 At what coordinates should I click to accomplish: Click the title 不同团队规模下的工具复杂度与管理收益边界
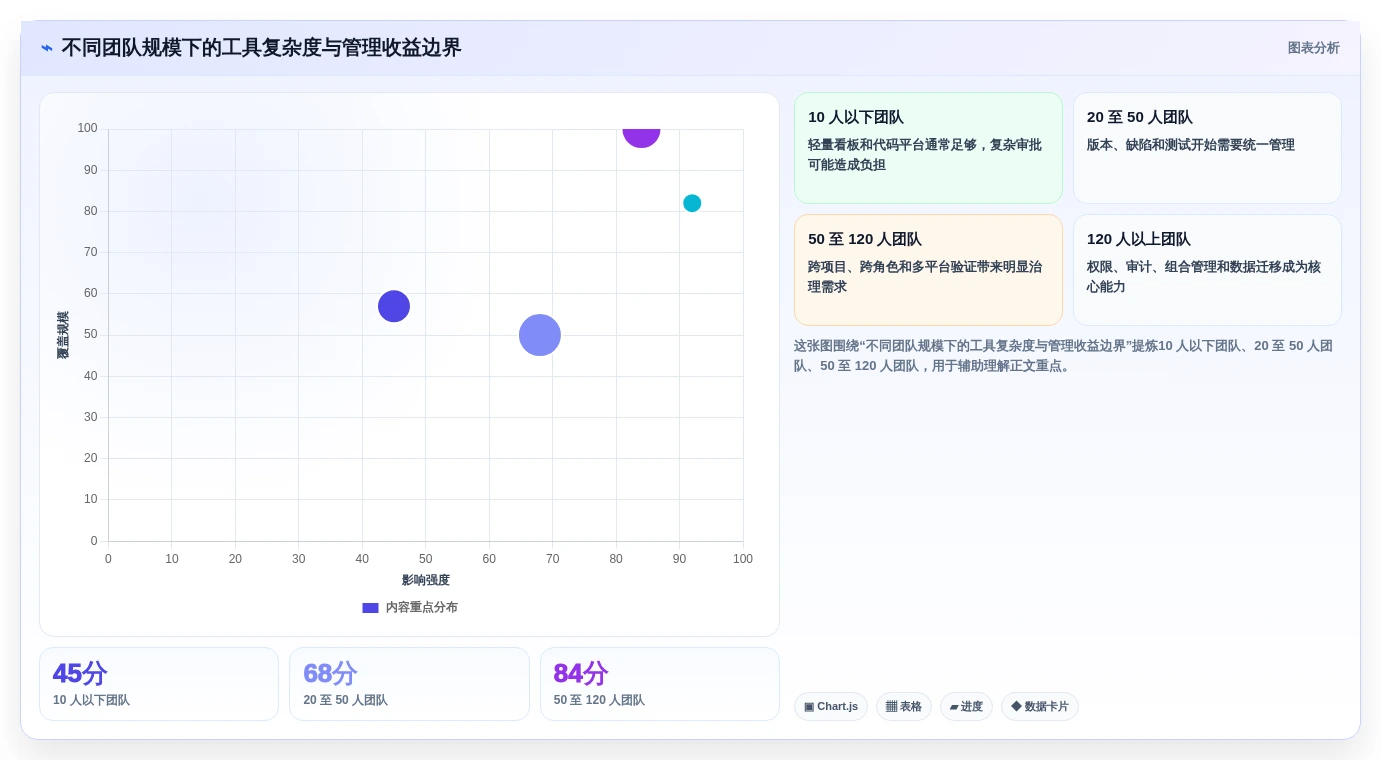[261, 48]
